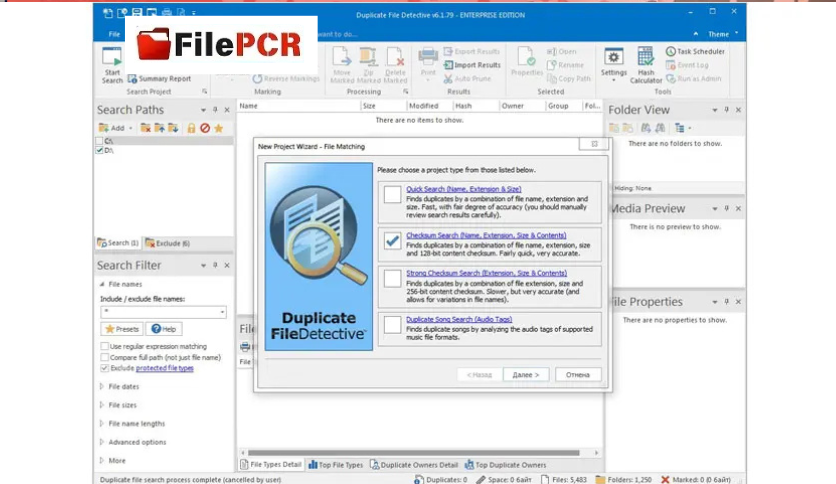Open the File menu tab
This screenshot has height=484, width=836.
(115, 34)
